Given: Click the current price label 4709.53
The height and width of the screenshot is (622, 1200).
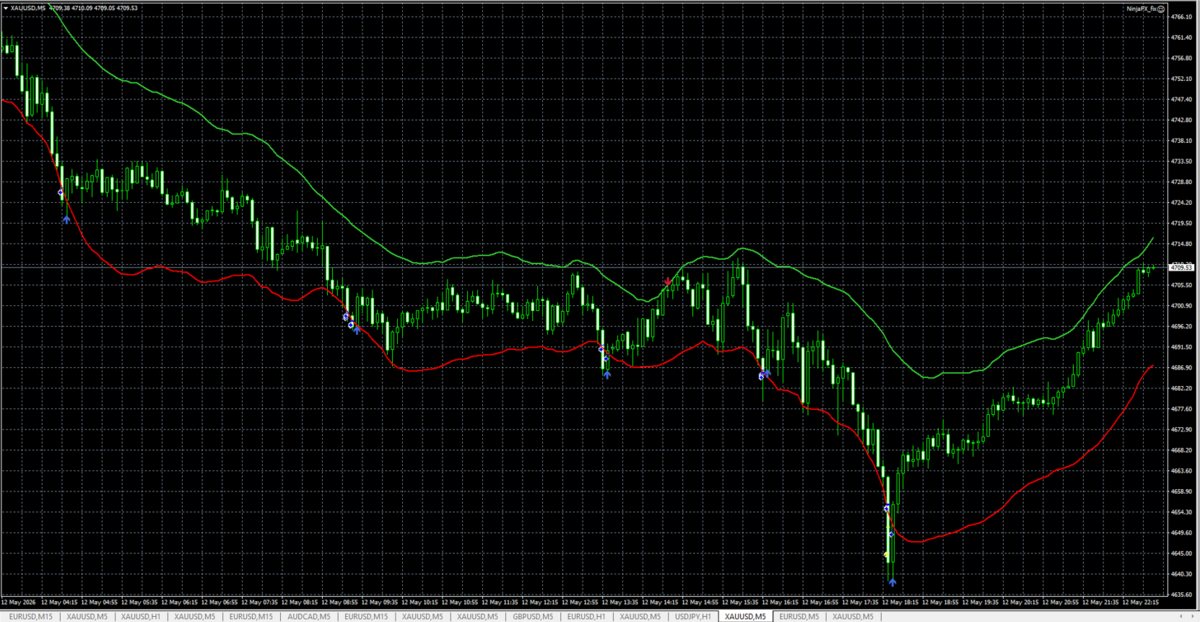Looking at the screenshot, I should coord(1182,267).
